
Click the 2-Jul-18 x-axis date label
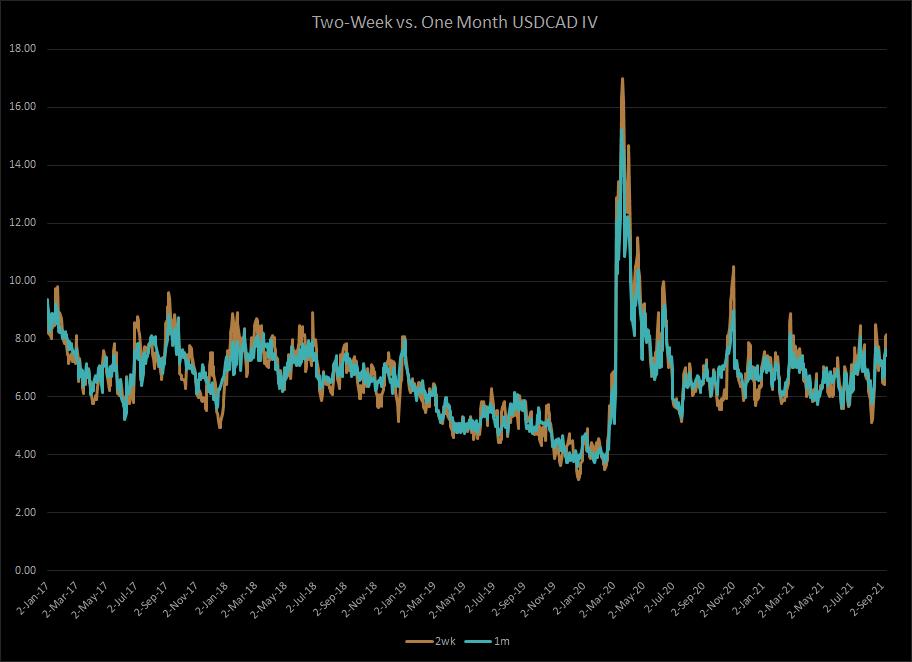point(301,597)
